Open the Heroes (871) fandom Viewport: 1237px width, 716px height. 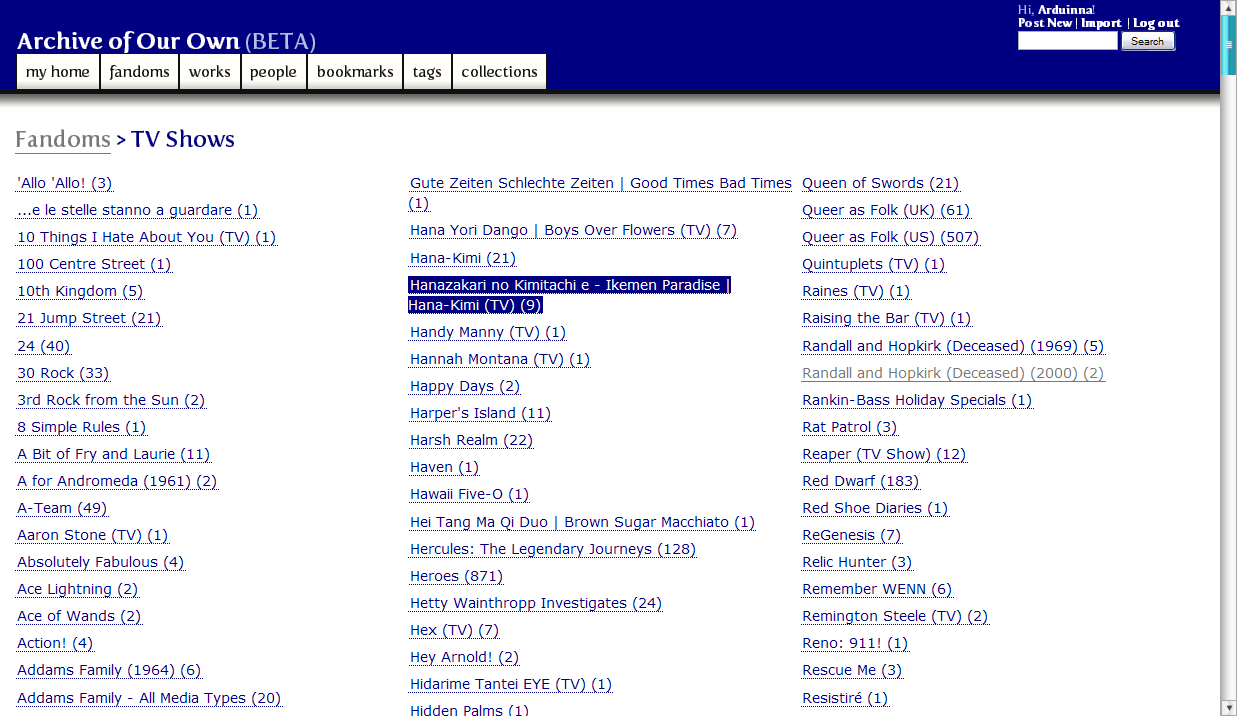(x=457, y=576)
